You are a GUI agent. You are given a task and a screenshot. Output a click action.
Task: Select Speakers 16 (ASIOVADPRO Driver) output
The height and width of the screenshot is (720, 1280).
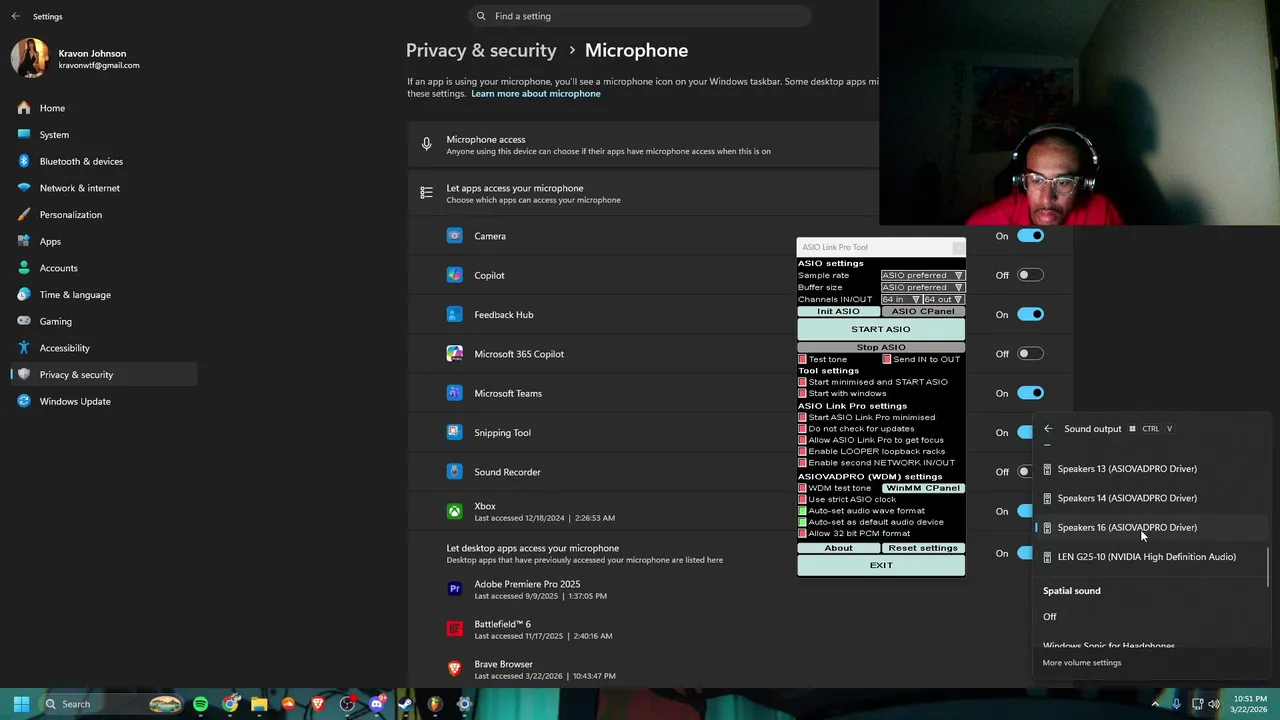(1151, 527)
